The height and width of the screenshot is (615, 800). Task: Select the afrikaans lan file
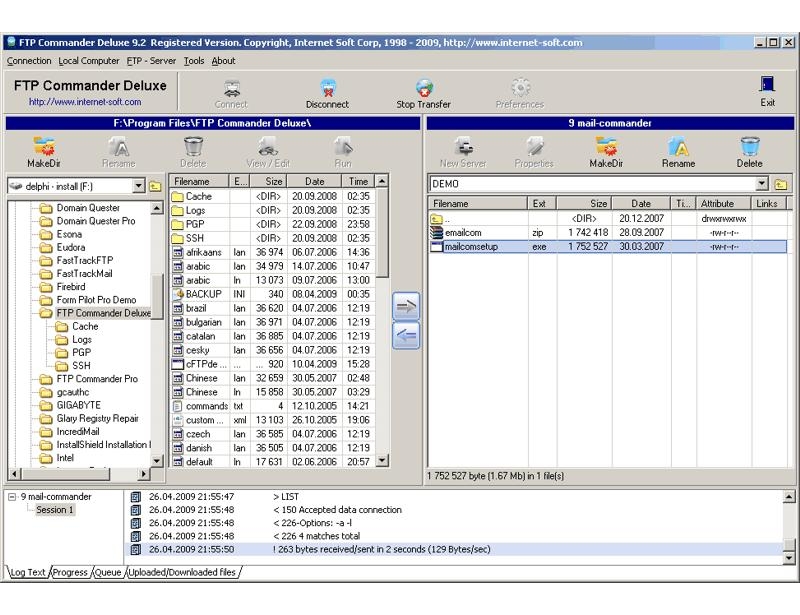273,252
